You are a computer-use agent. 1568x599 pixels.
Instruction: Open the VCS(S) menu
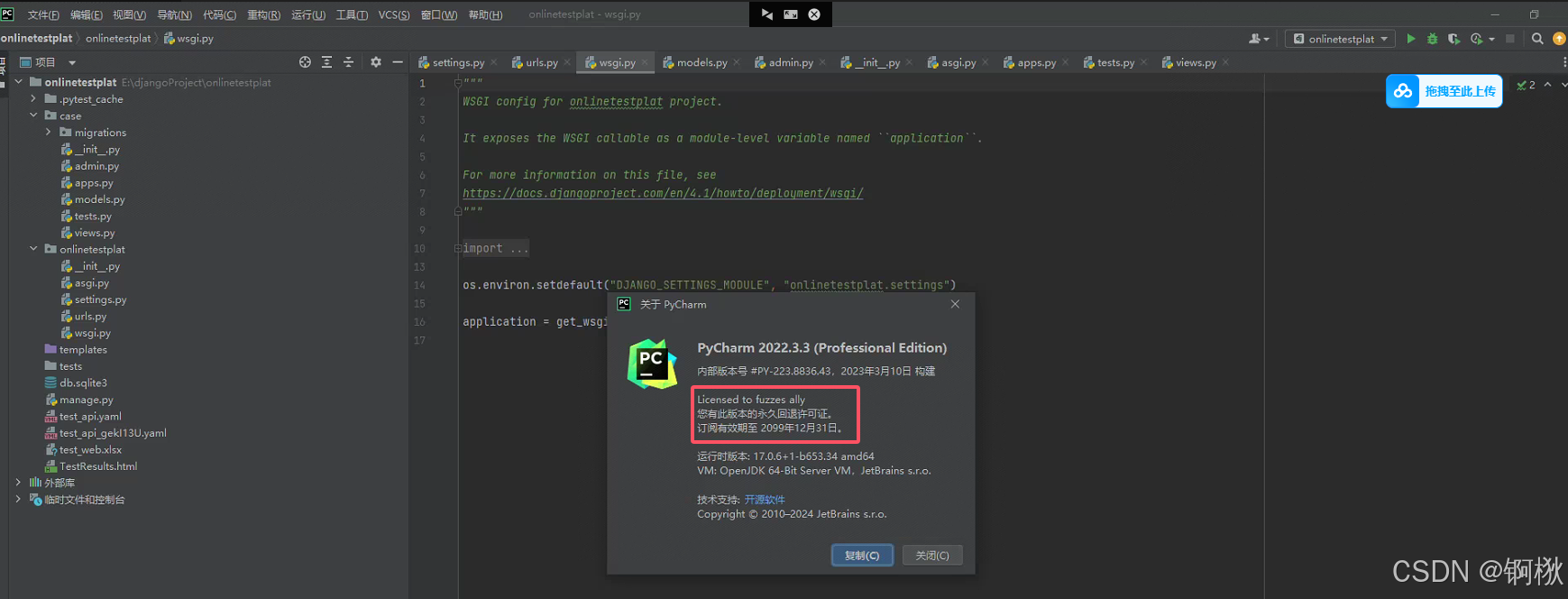394,14
